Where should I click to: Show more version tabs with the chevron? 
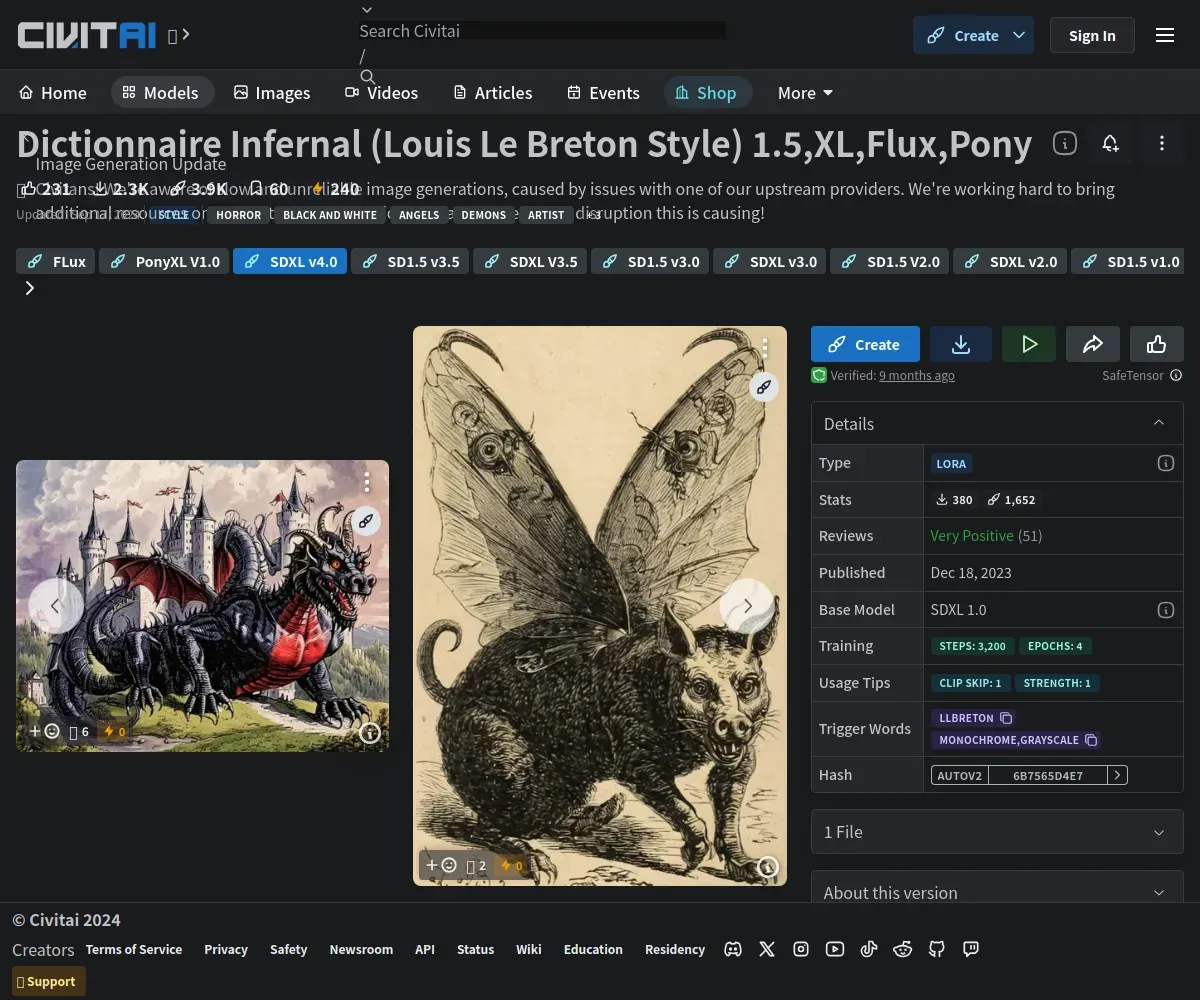(x=30, y=288)
